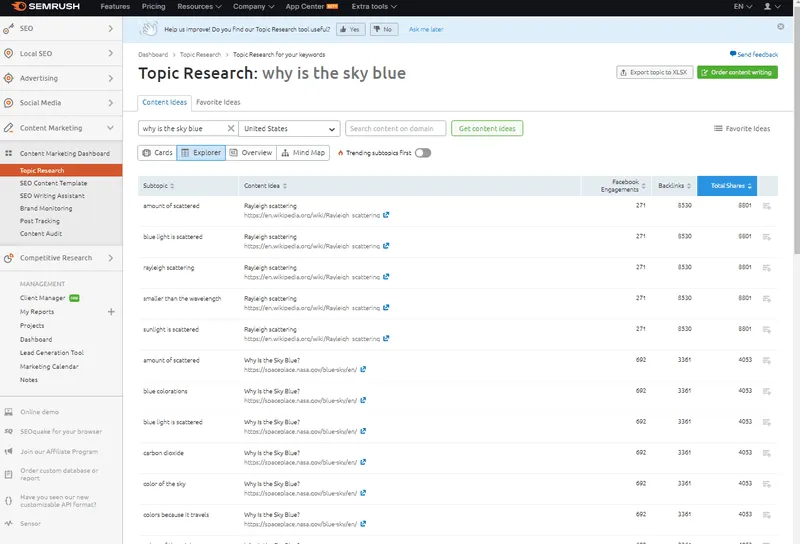Switch to Cards view
The image size is (800, 544).
(157, 153)
